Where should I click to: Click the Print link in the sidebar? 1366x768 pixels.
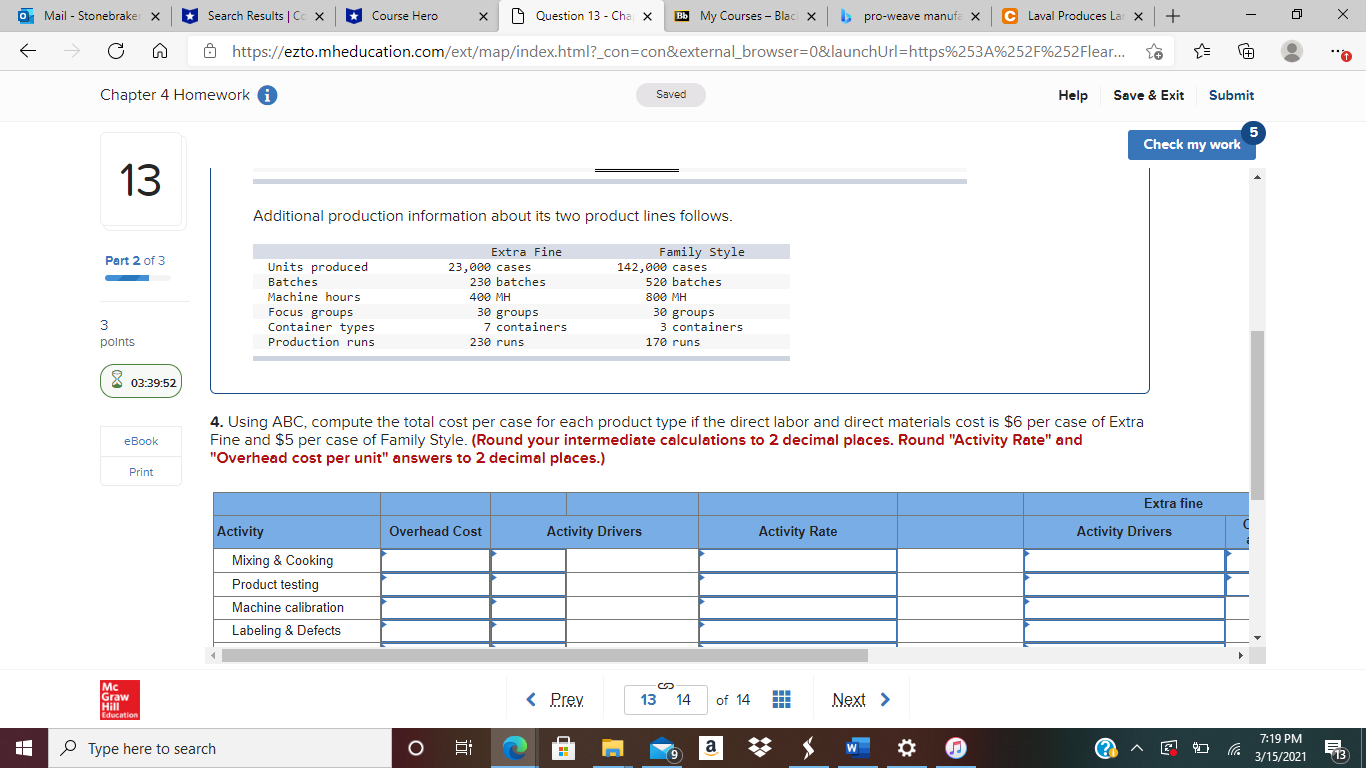pyautogui.click(x=141, y=471)
